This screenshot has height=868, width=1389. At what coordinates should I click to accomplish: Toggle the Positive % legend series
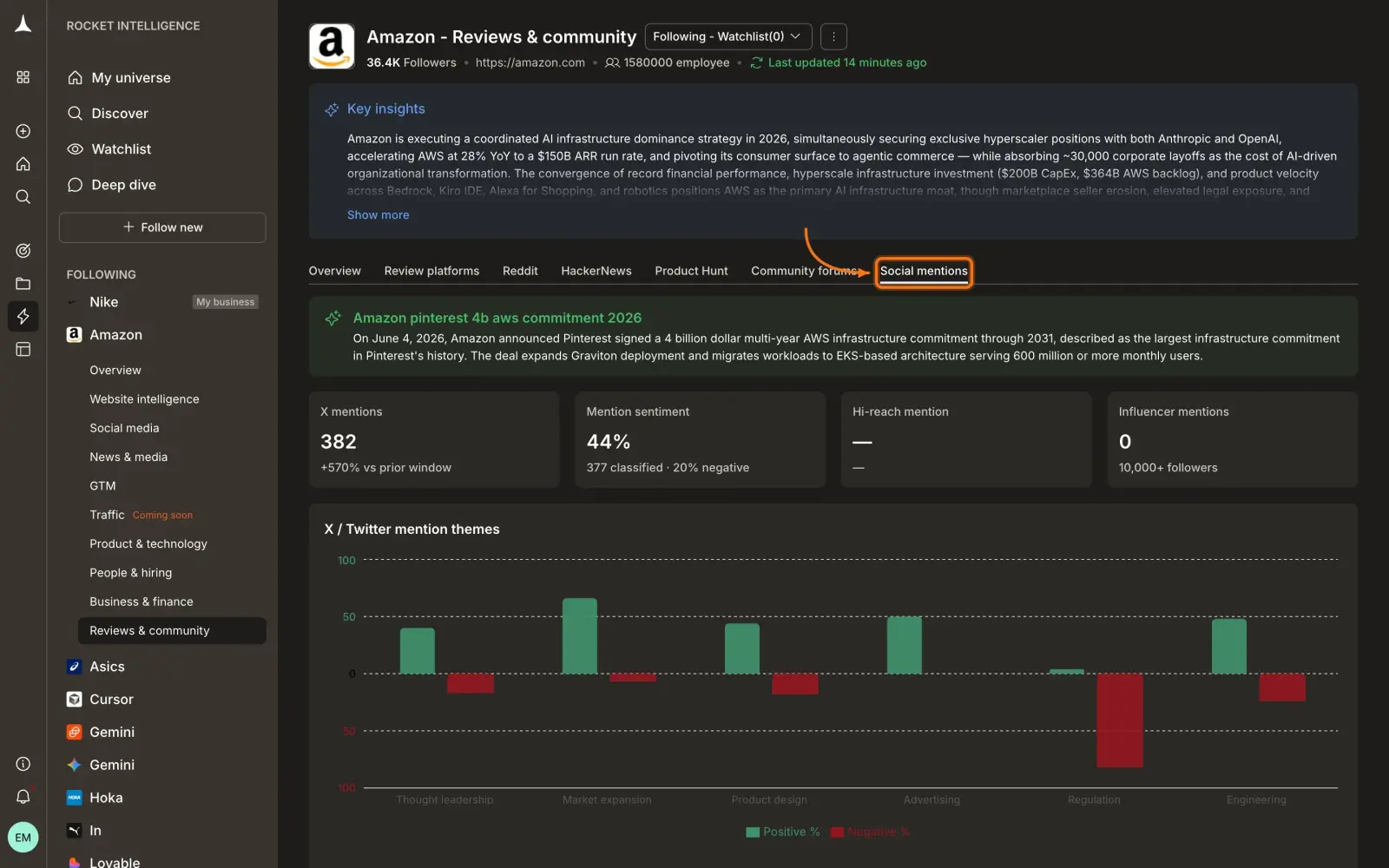click(x=783, y=832)
